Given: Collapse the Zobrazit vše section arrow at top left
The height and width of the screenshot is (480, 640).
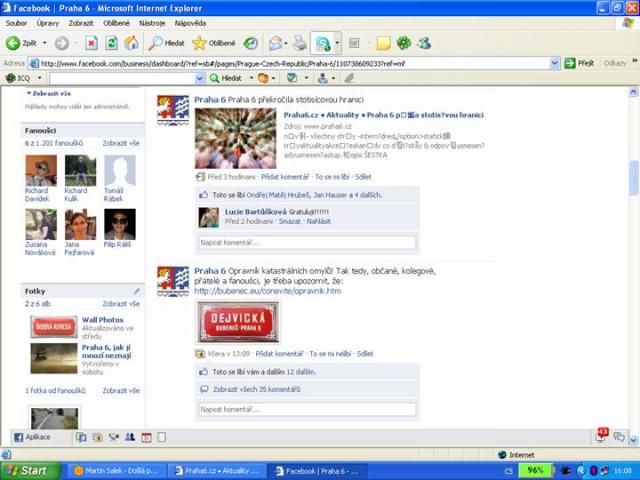Looking at the screenshot, I should (29, 93).
